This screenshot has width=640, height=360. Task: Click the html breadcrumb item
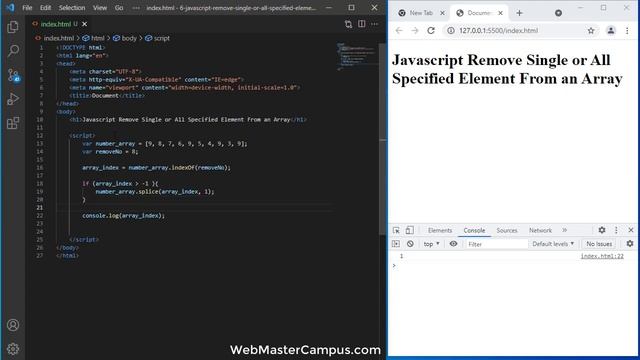pyautogui.click(x=98, y=38)
